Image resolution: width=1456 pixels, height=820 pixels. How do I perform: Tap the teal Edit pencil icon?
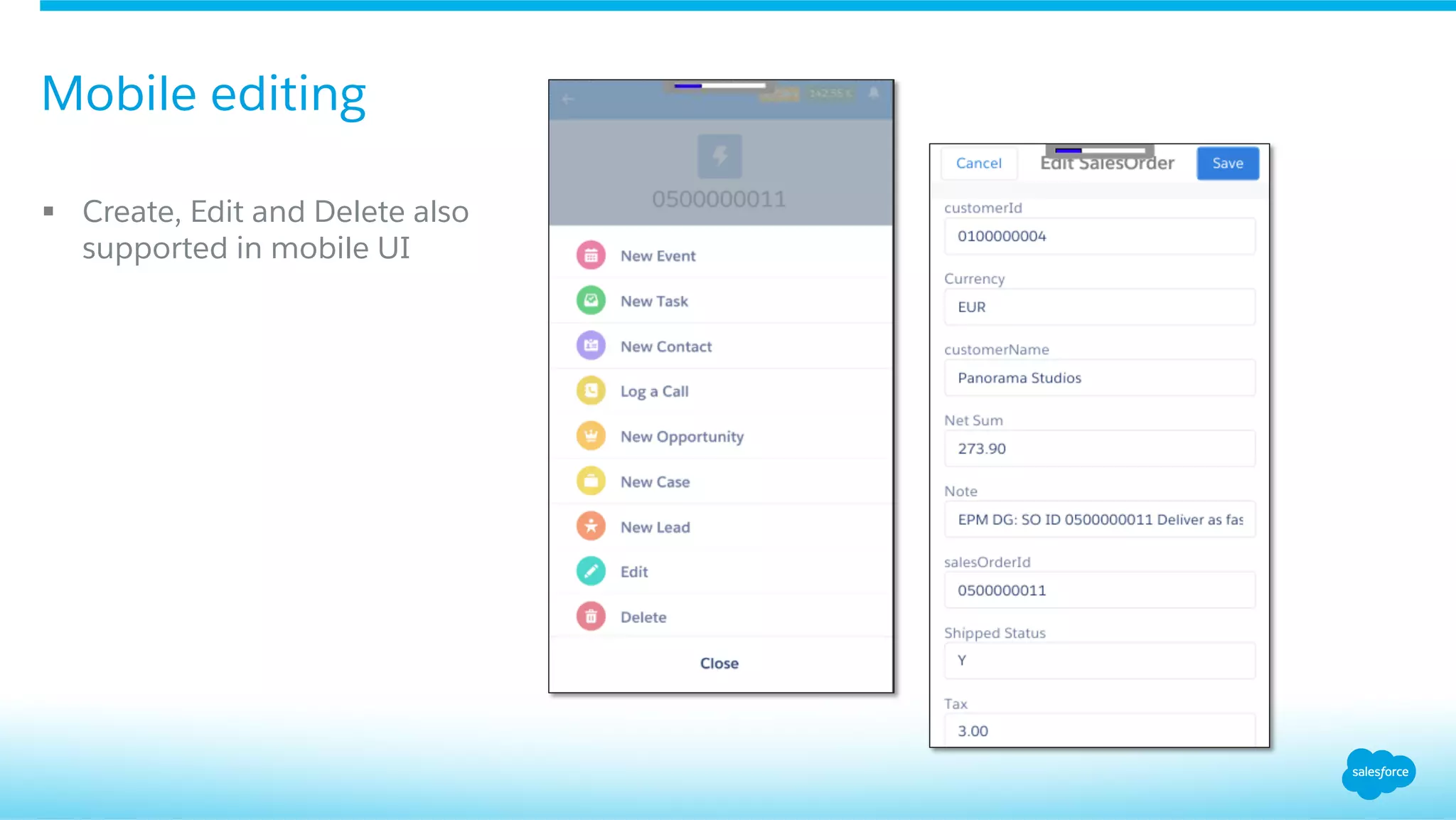[x=591, y=571]
